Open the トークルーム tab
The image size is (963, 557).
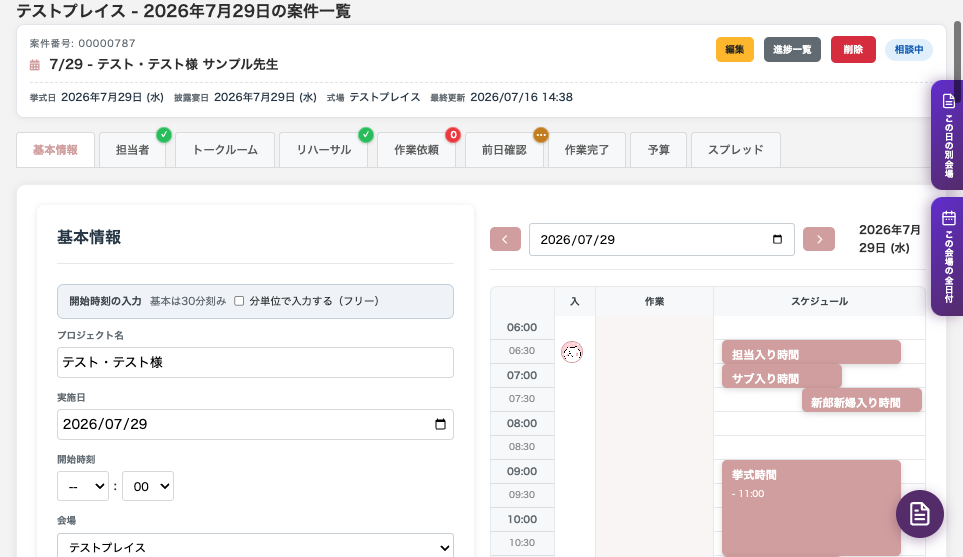pyautogui.click(x=225, y=150)
